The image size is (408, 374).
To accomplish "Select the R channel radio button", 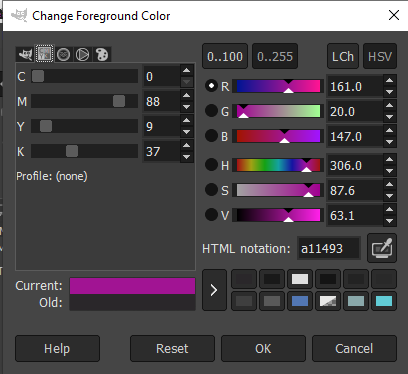I will click(x=211, y=86).
